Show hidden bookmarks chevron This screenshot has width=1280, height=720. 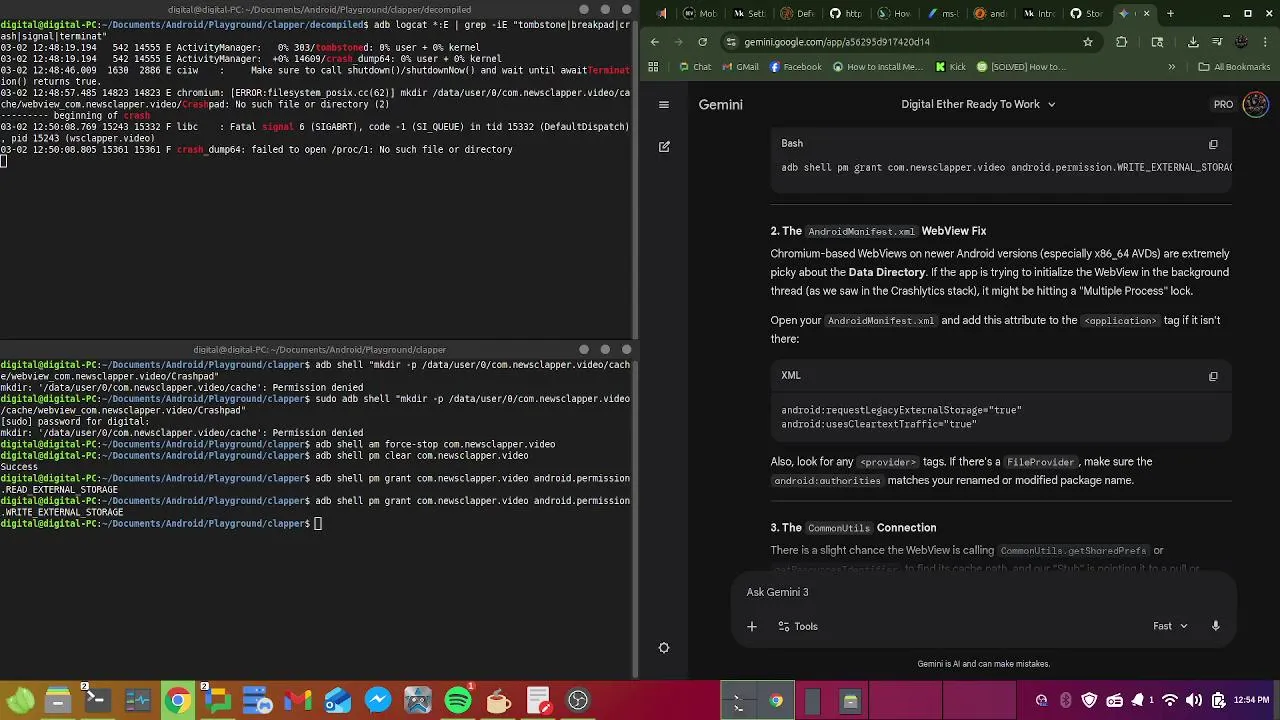coord(1171,67)
